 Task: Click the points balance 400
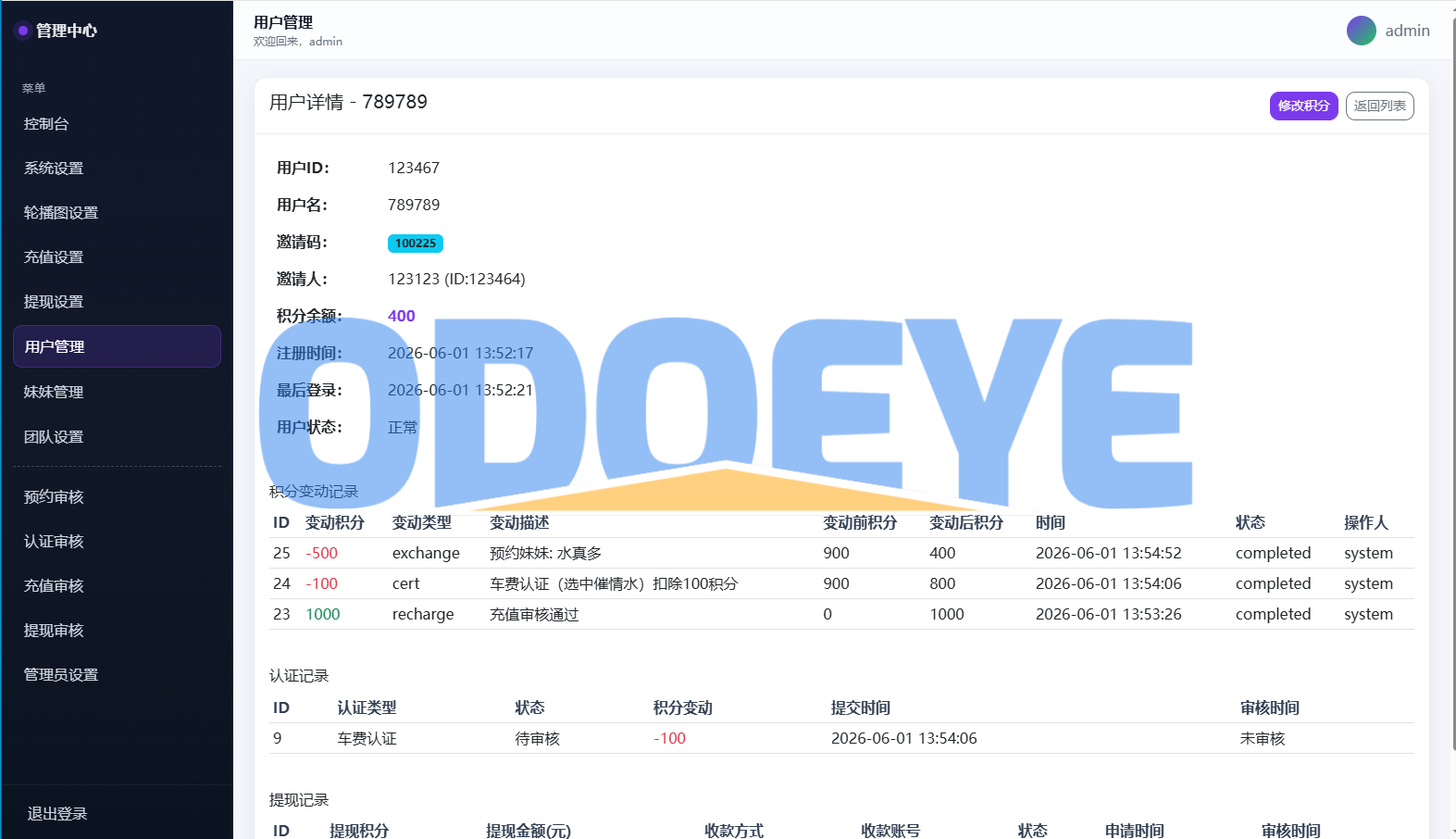pyautogui.click(x=402, y=316)
